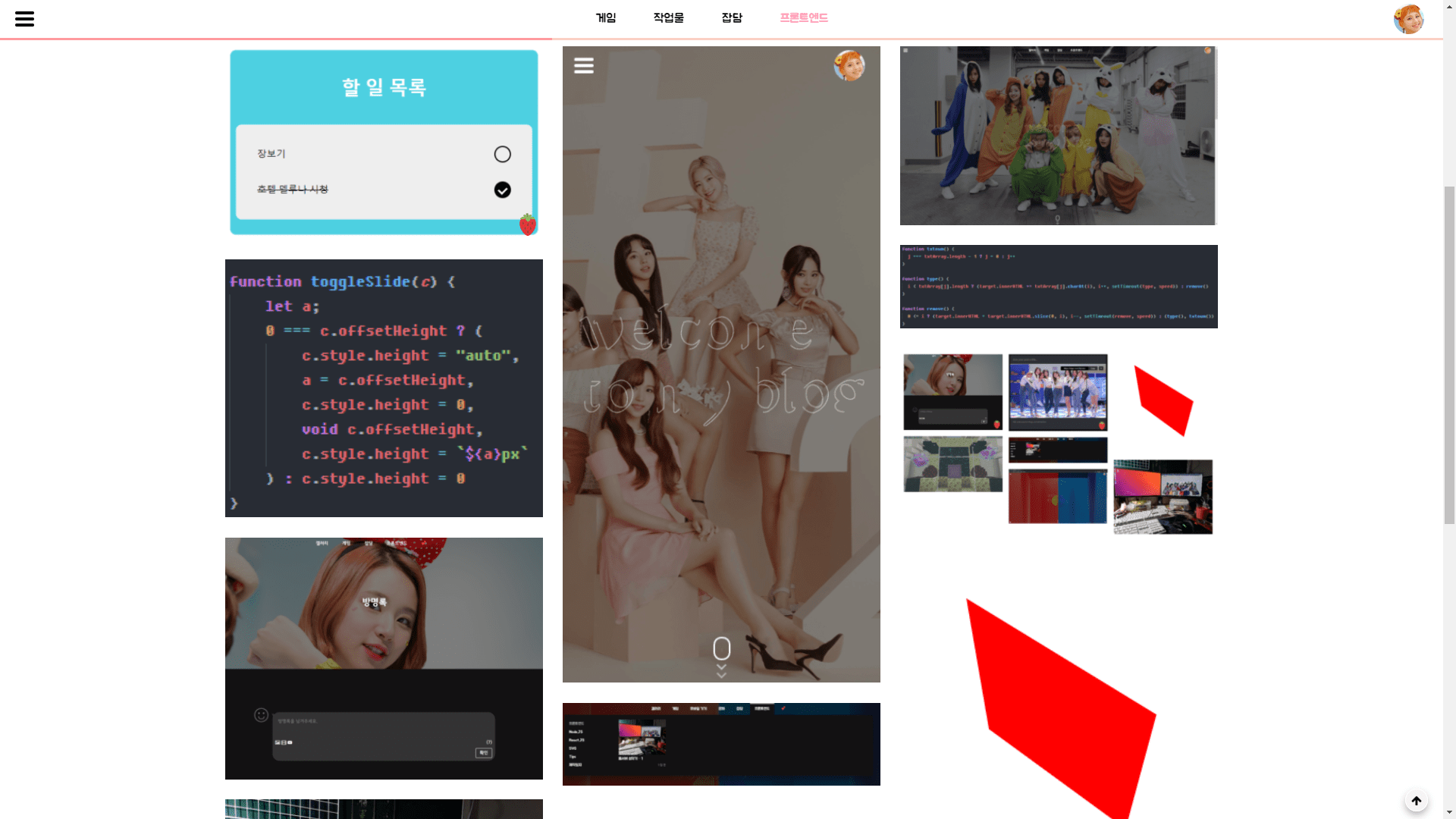Open the 할 일 목록 todo list card

pyautogui.click(x=384, y=143)
